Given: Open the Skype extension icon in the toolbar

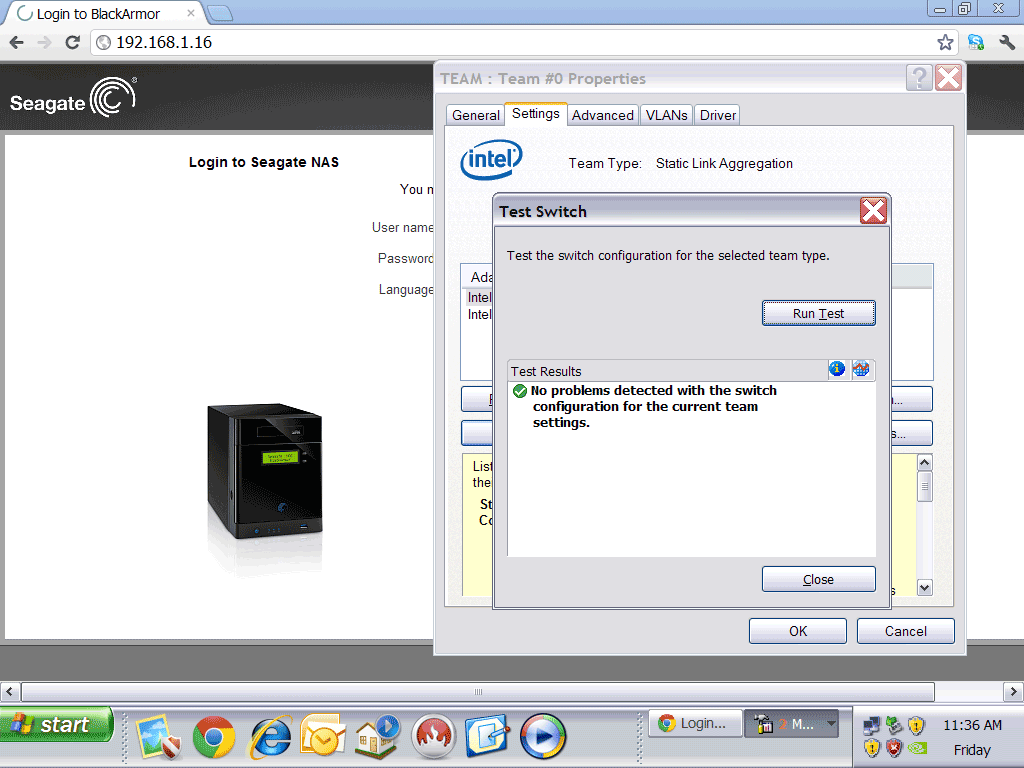Looking at the screenshot, I should (x=976, y=42).
